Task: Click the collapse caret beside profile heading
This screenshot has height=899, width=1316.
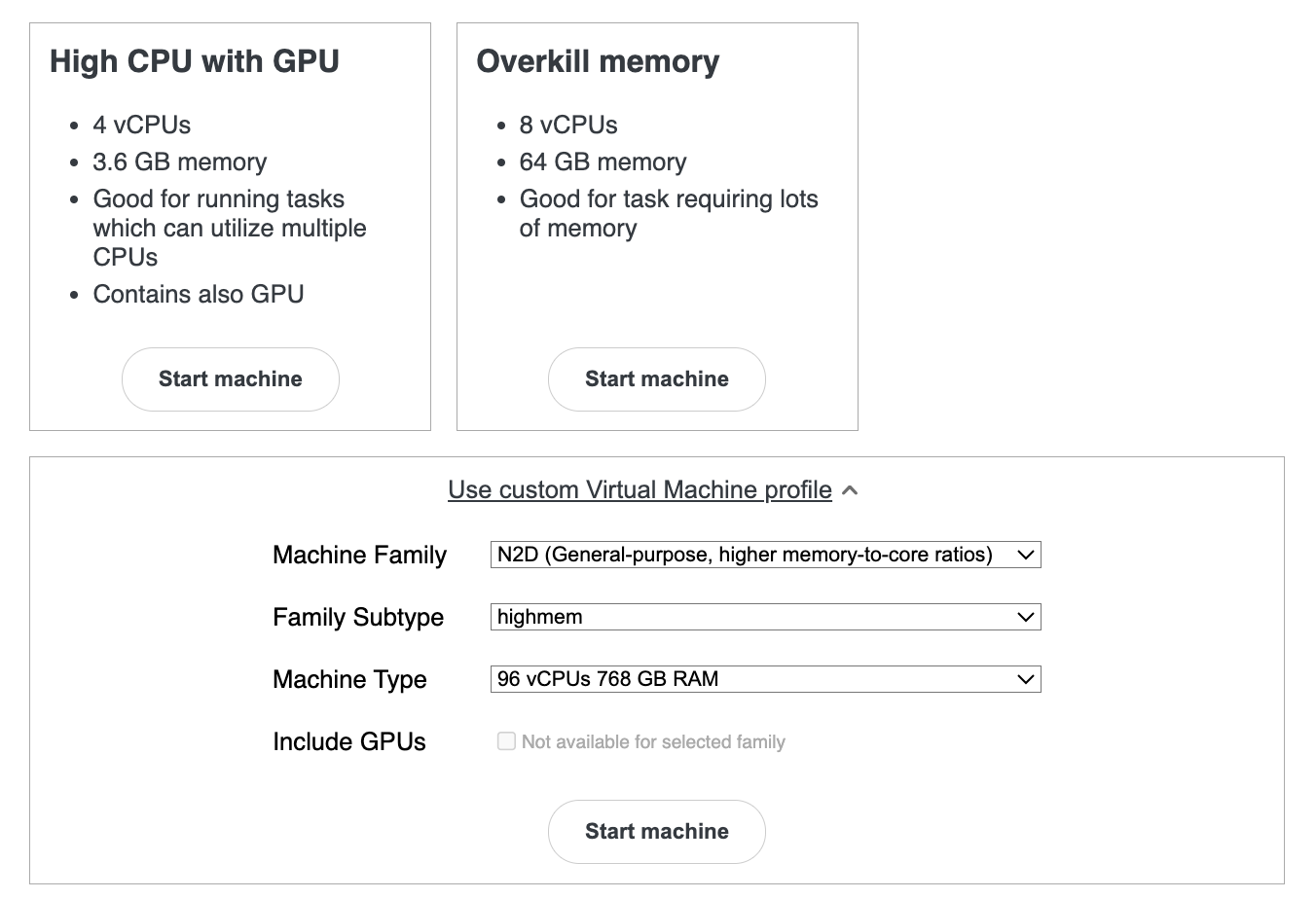Action: tap(849, 490)
